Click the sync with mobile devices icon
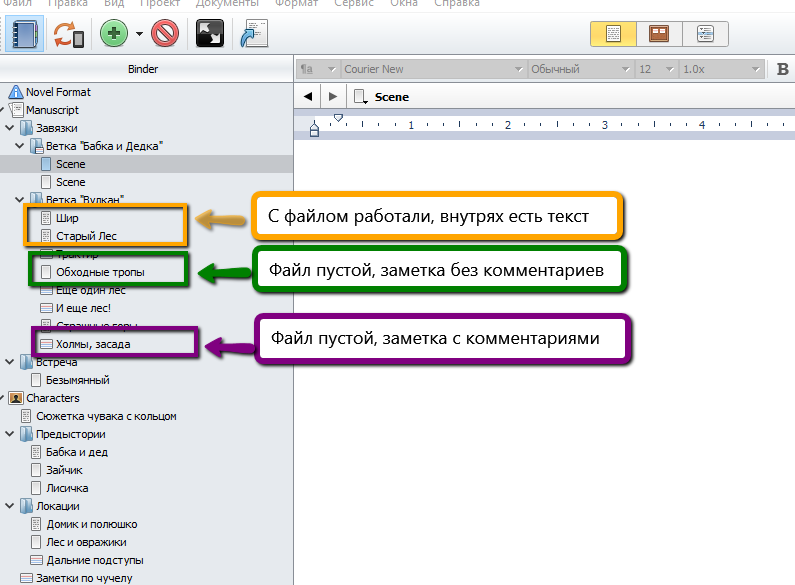This screenshot has width=795, height=585. pos(69,34)
